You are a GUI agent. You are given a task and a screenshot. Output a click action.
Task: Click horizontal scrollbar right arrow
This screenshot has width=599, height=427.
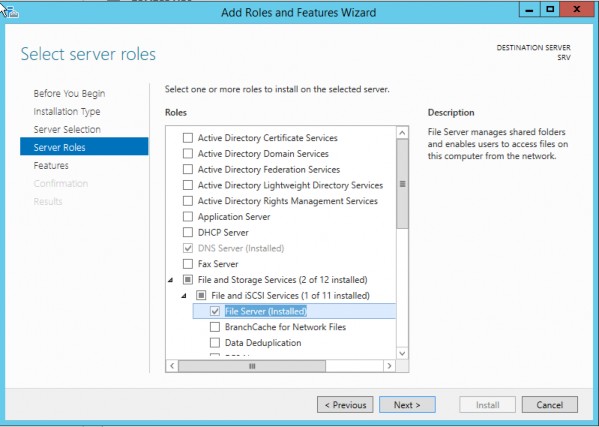point(389,366)
